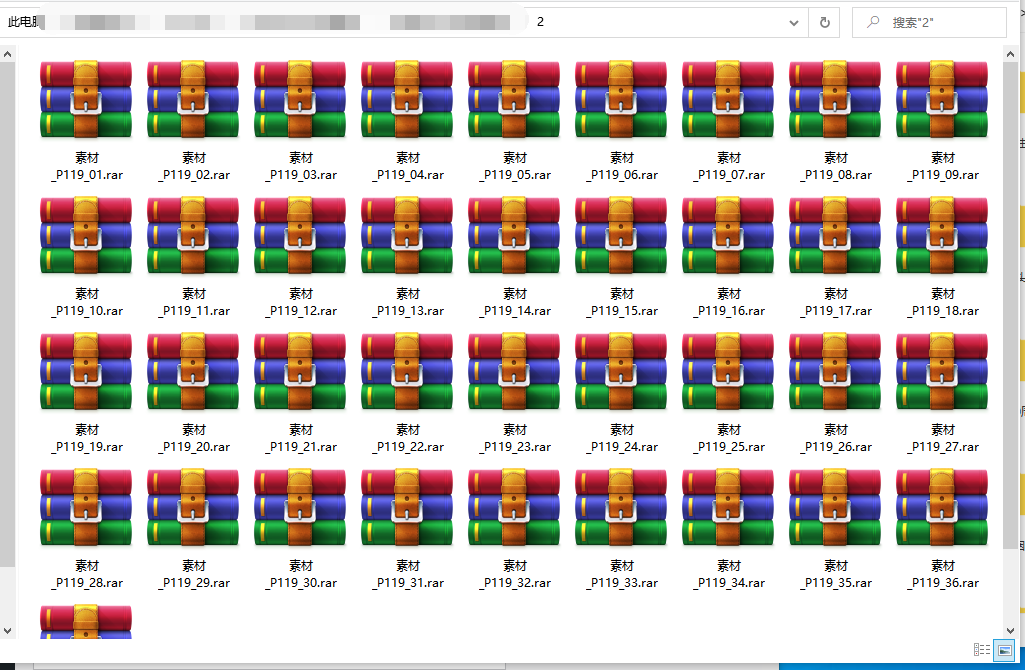The height and width of the screenshot is (670, 1025).
Task: Select the 素材_P119_24.rar archive icon
Action: coord(621,371)
